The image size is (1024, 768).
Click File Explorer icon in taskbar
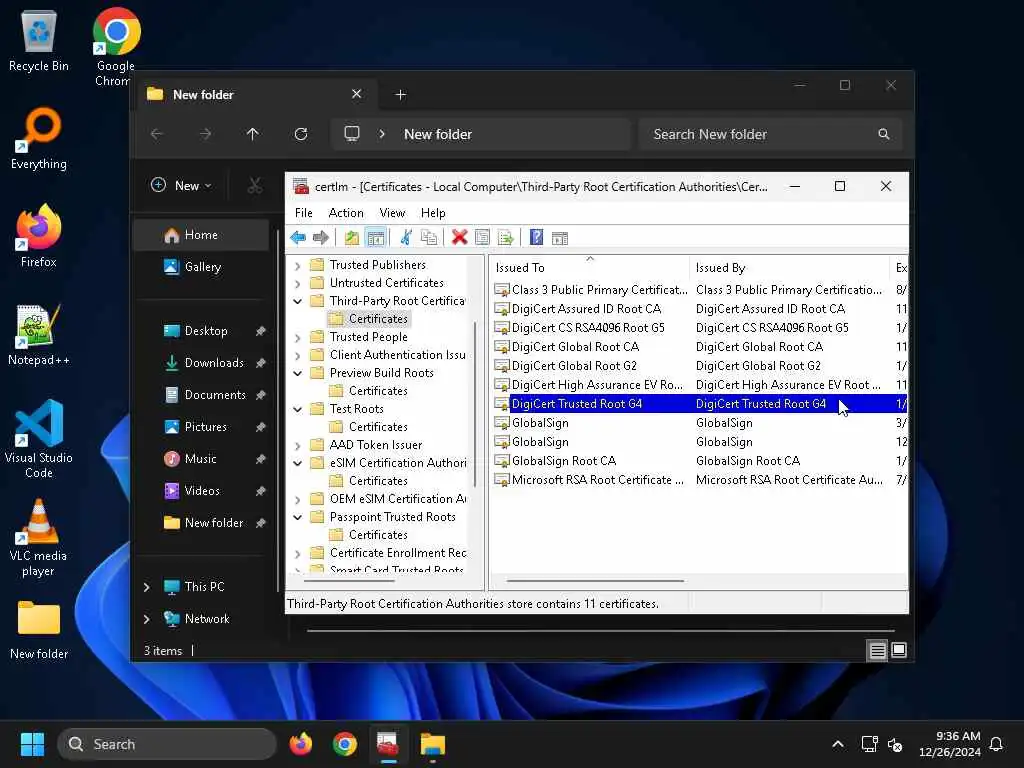pyautogui.click(x=432, y=744)
